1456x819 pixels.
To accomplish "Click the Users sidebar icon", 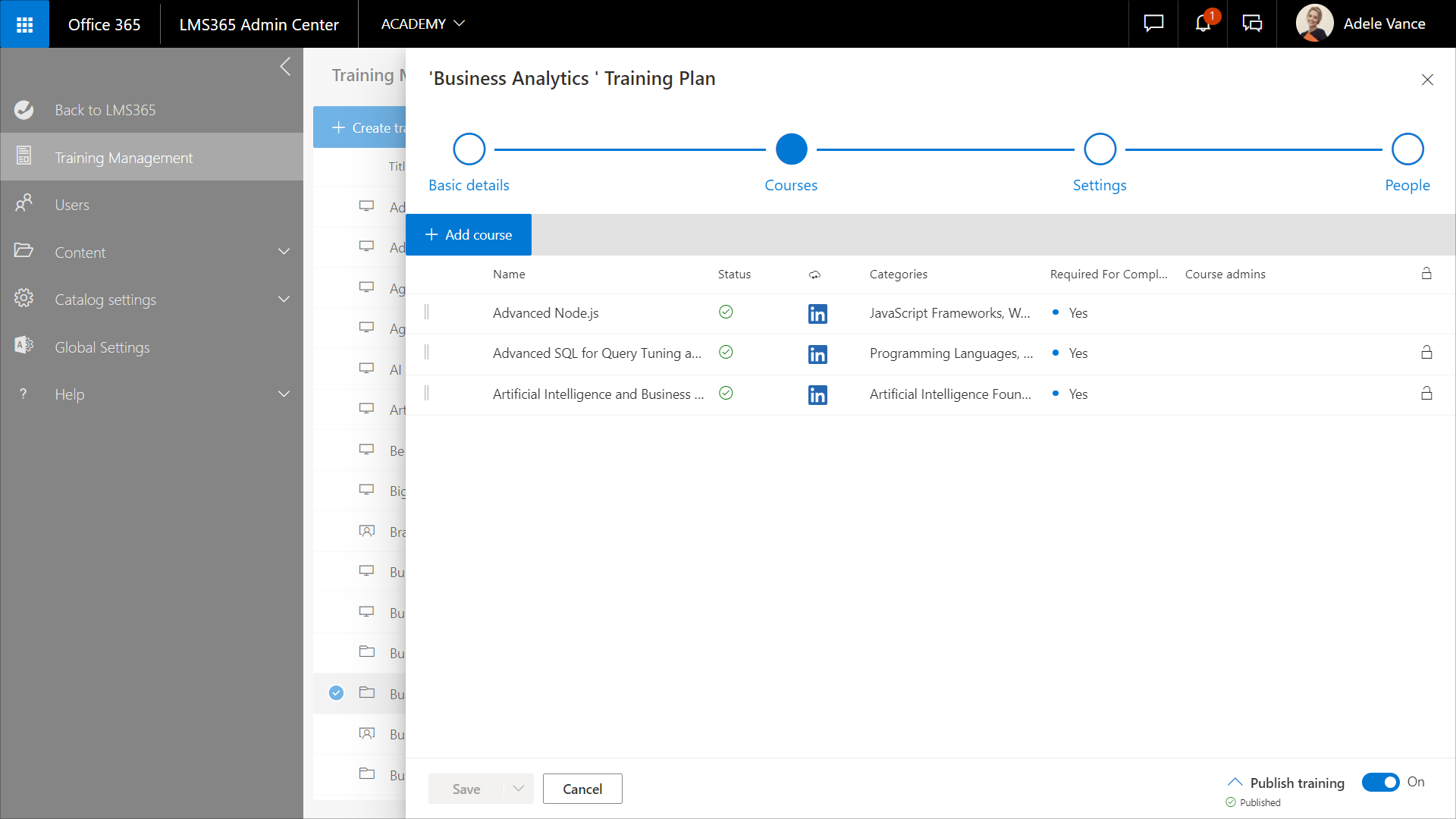I will pos(24,203).
